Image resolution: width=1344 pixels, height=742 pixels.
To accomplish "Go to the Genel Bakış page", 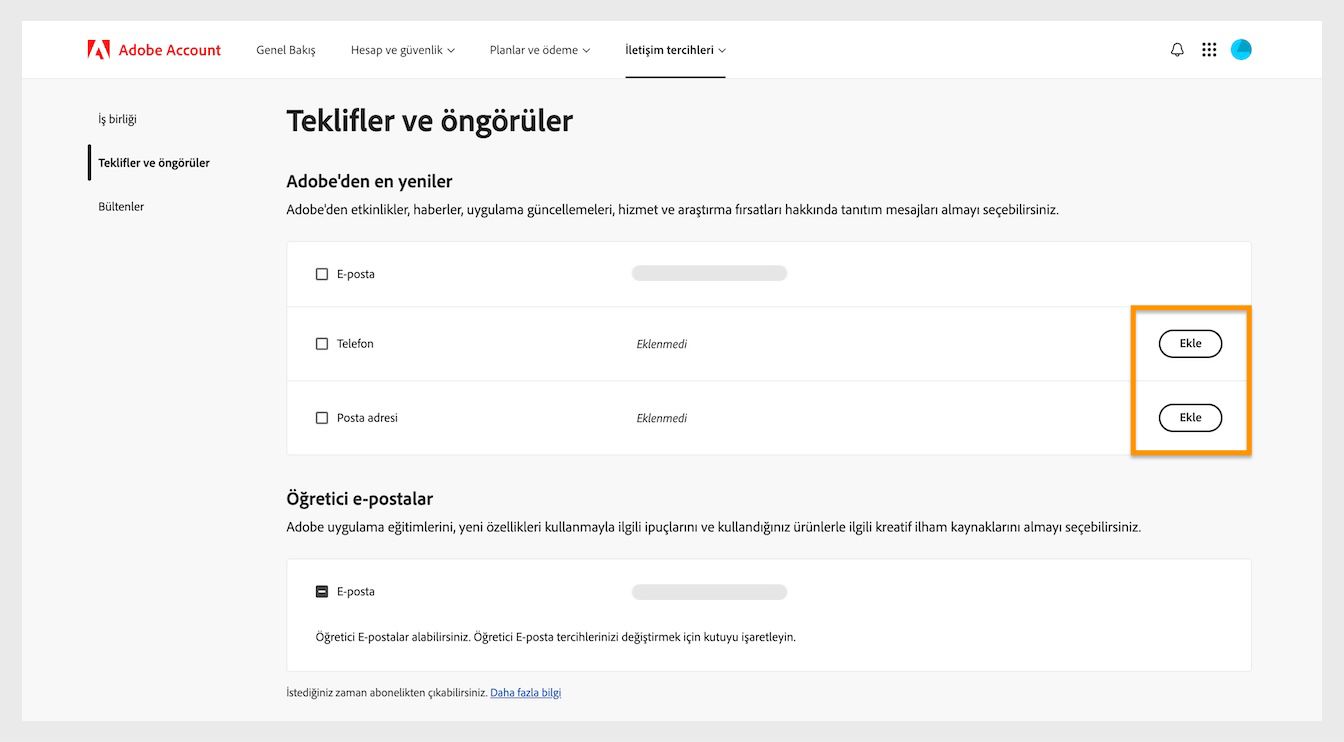I will tap(286, 50).
